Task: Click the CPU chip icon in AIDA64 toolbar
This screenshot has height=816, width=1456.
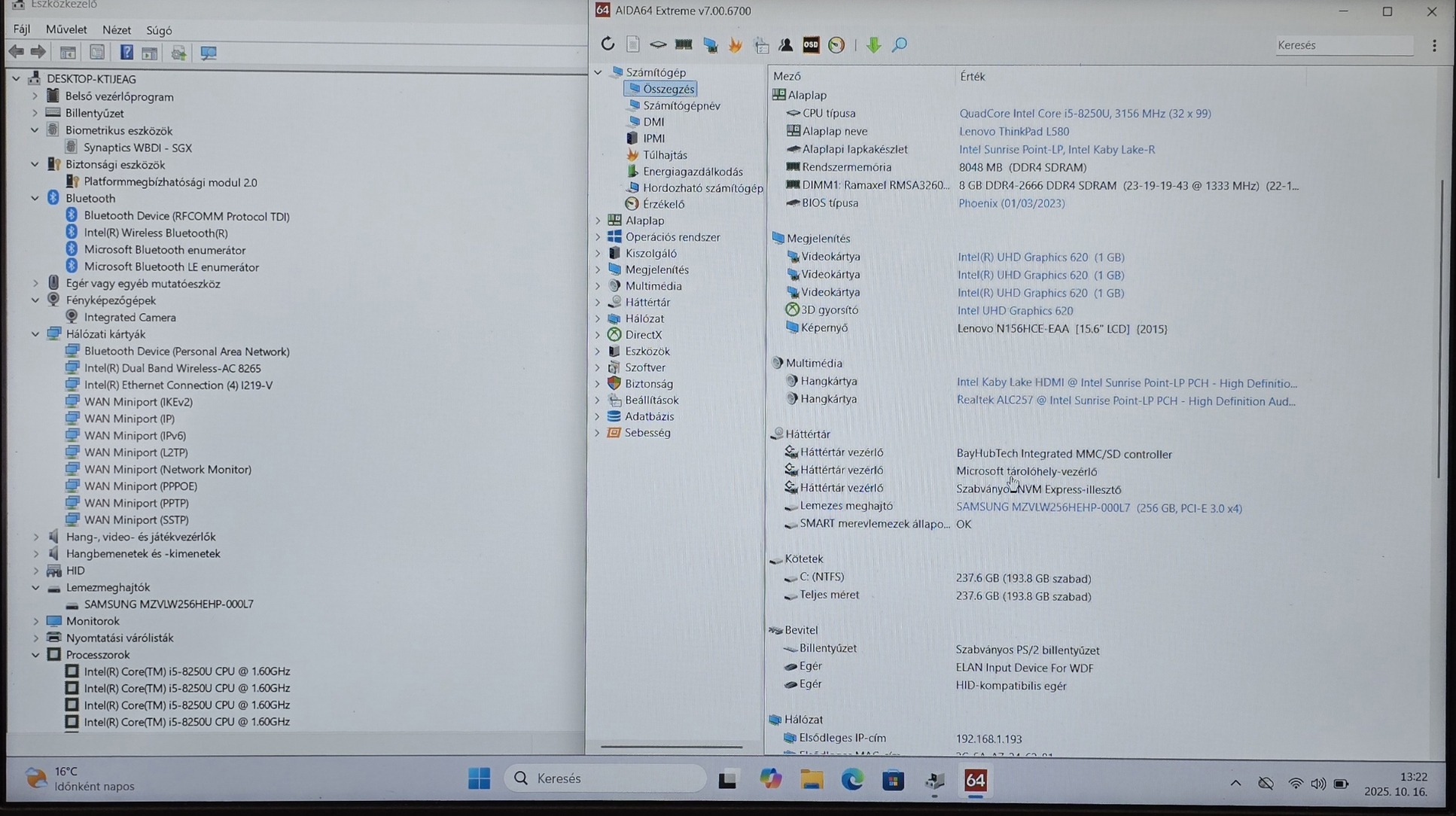Action: (x=658, y=45)
